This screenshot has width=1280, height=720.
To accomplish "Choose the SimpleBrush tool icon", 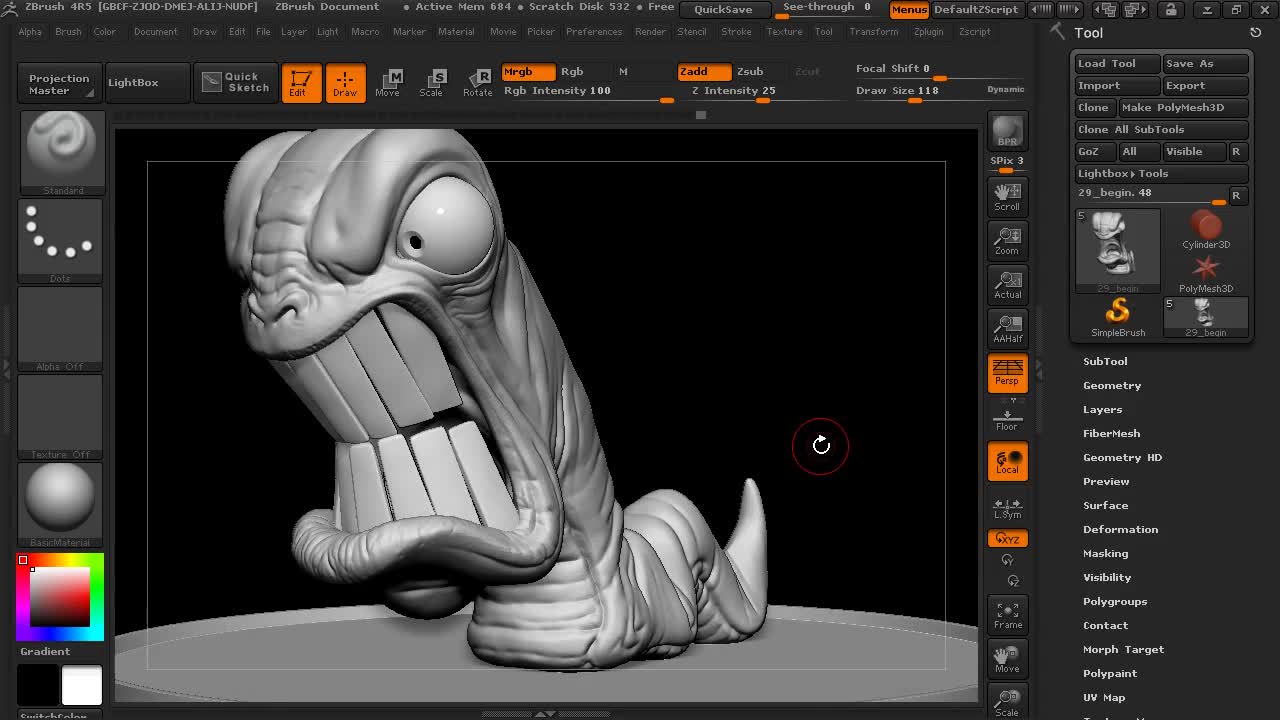I will click(1117, 316).
